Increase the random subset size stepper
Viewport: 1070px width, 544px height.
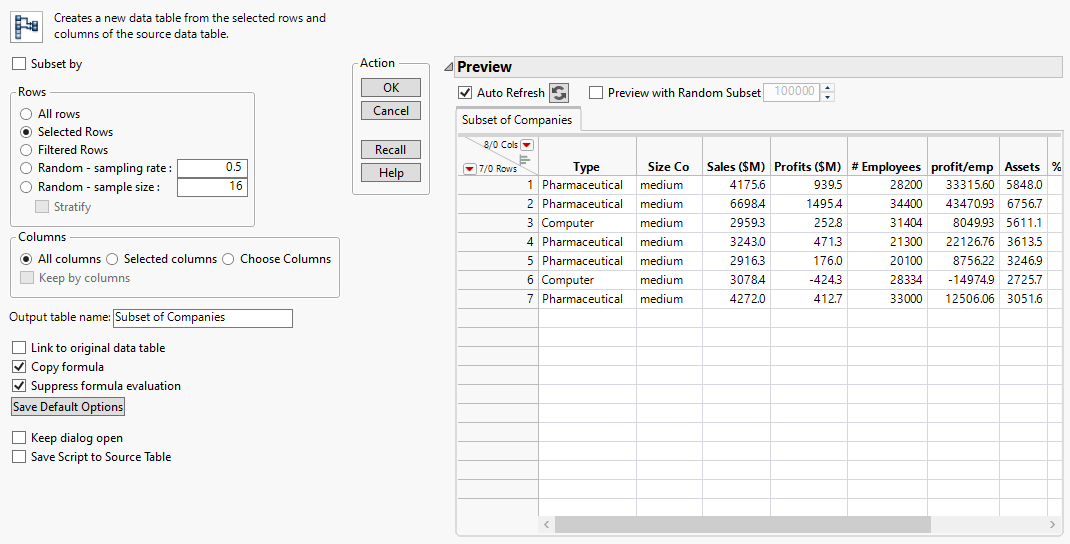828,88
